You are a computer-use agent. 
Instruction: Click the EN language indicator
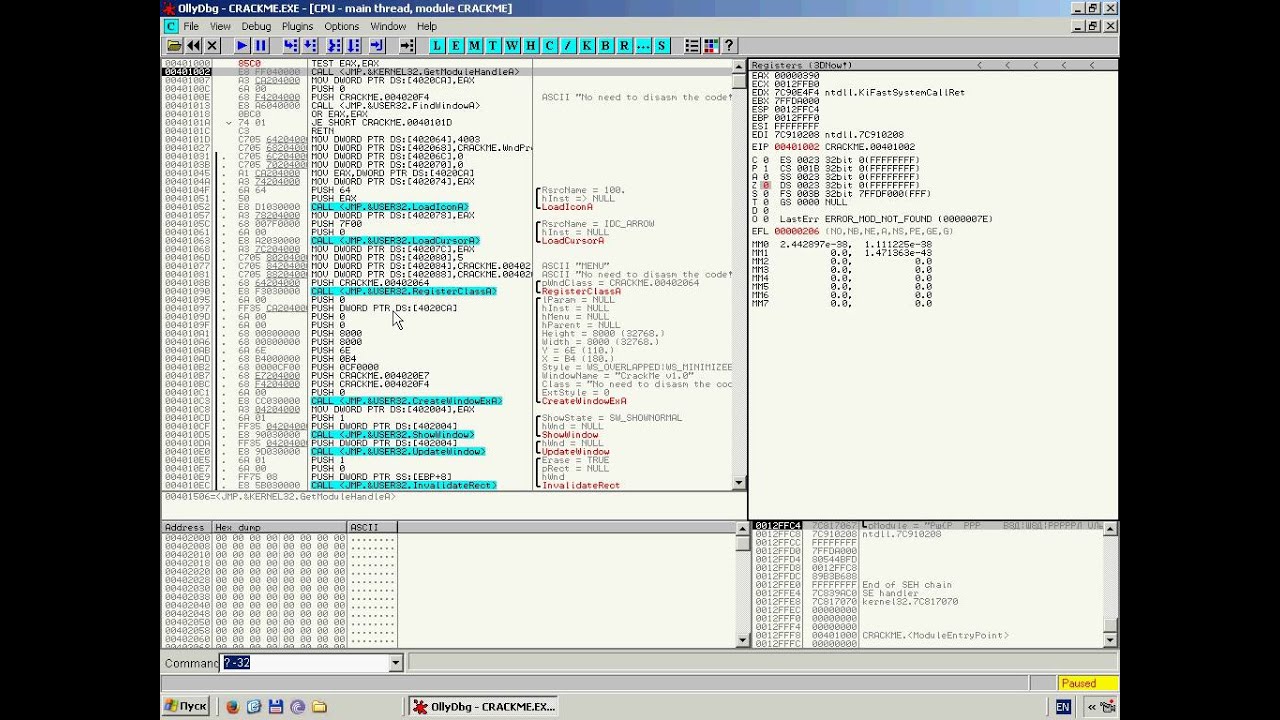pos(1062,706)
